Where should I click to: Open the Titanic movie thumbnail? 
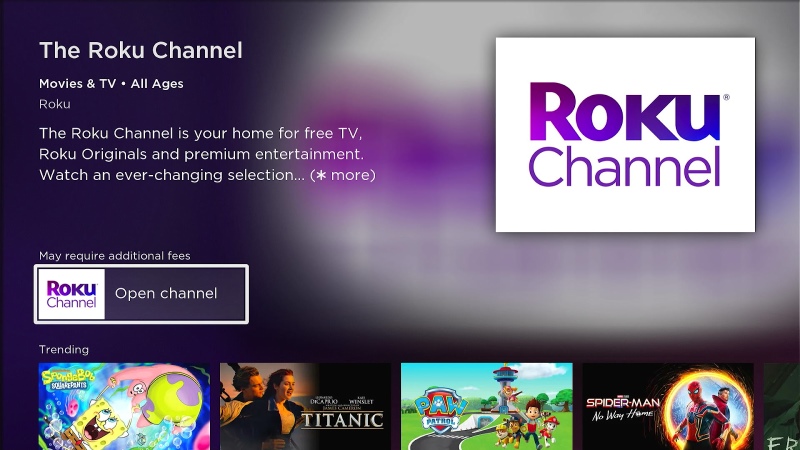[x=305, y=407]
